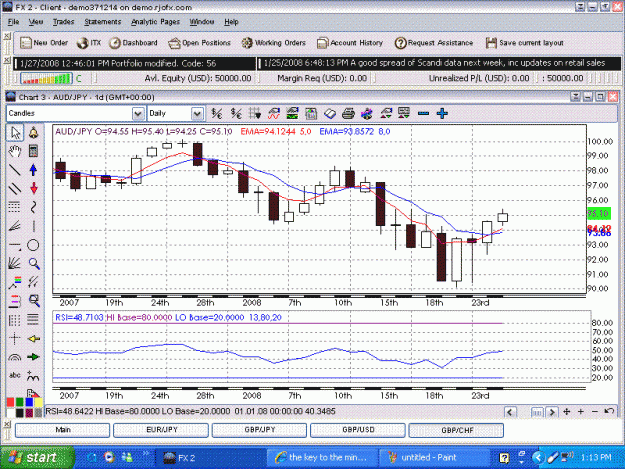Viewport: 625px width, 469px height.
Task: Click the green right arrow tool
Action: (33, 357)
